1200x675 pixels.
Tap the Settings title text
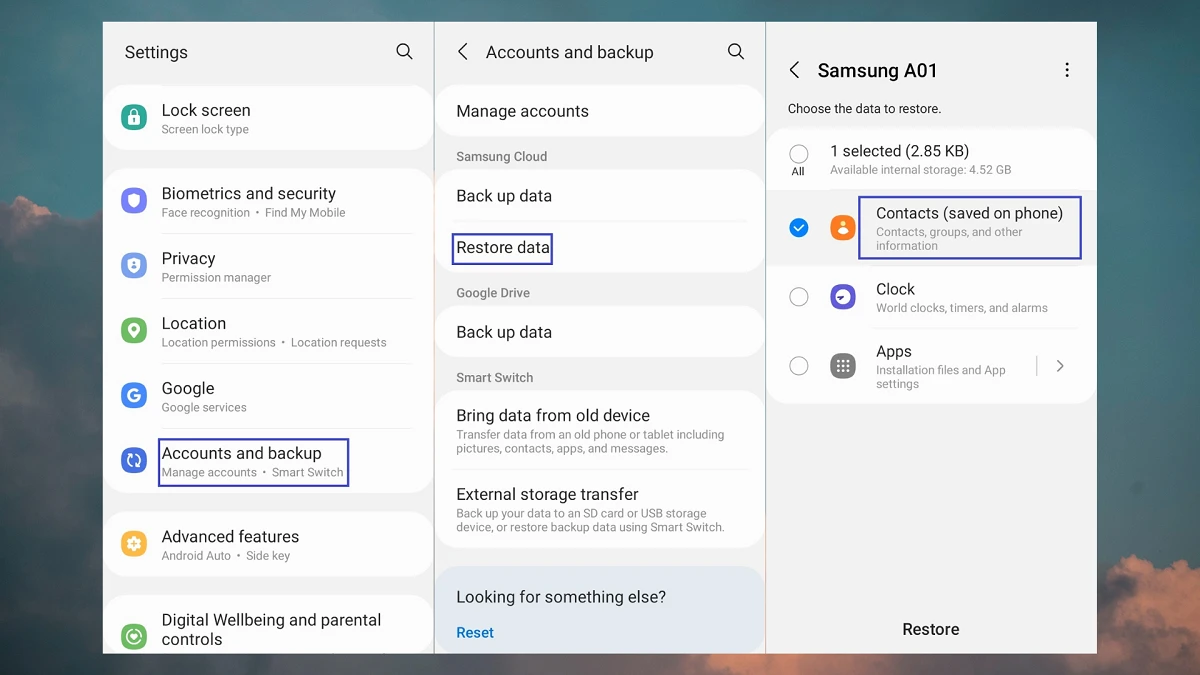click(x=156, y=52)
